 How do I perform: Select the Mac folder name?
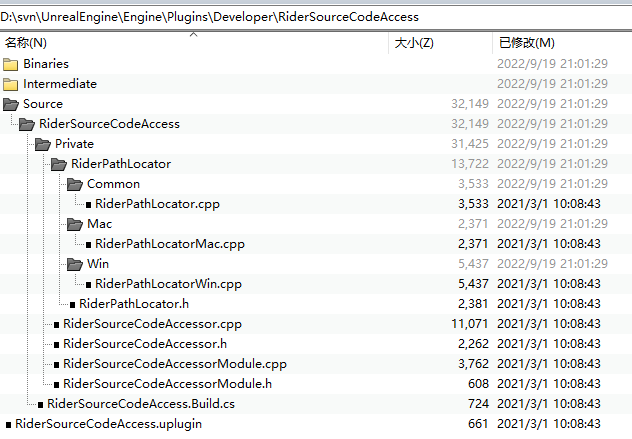click(x=100, y=224)
